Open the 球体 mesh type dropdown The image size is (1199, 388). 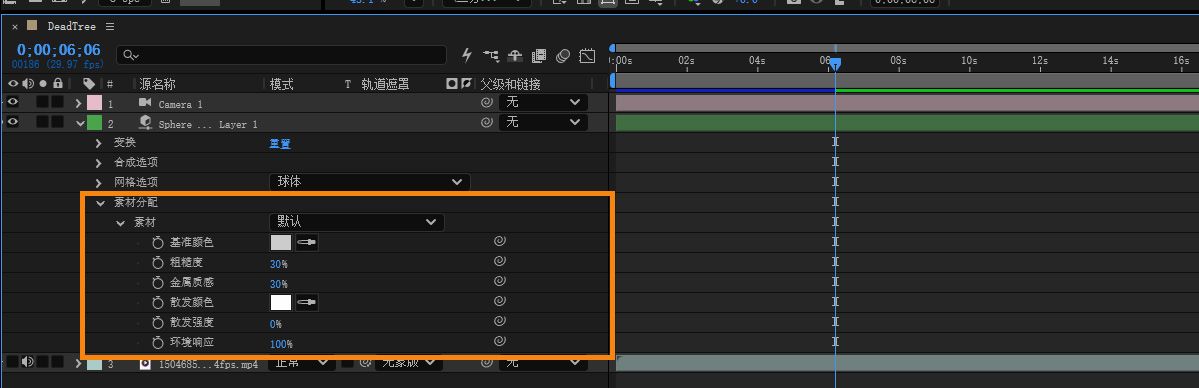(x=369, y=181)
